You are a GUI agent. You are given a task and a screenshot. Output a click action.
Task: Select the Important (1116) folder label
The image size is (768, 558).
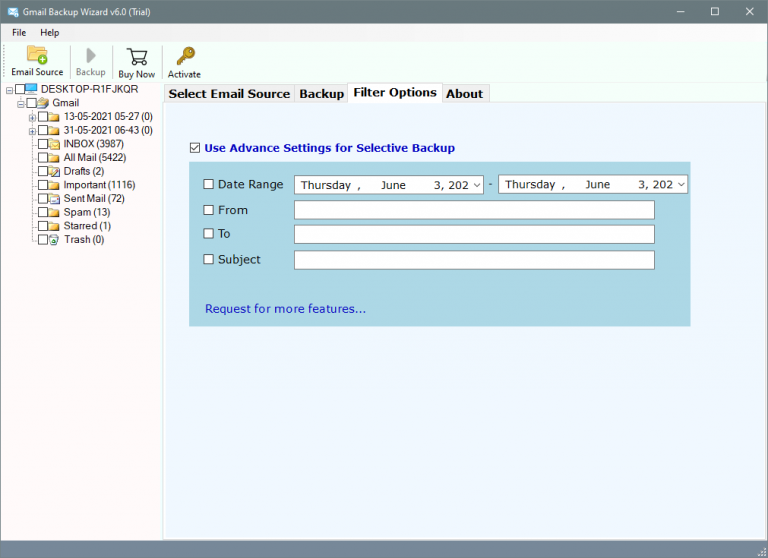pos(99,185)
